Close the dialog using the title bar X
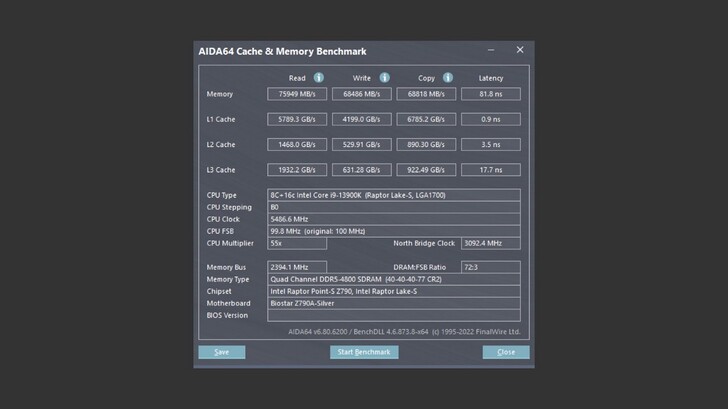728x409 pixels. click(519, 50)
